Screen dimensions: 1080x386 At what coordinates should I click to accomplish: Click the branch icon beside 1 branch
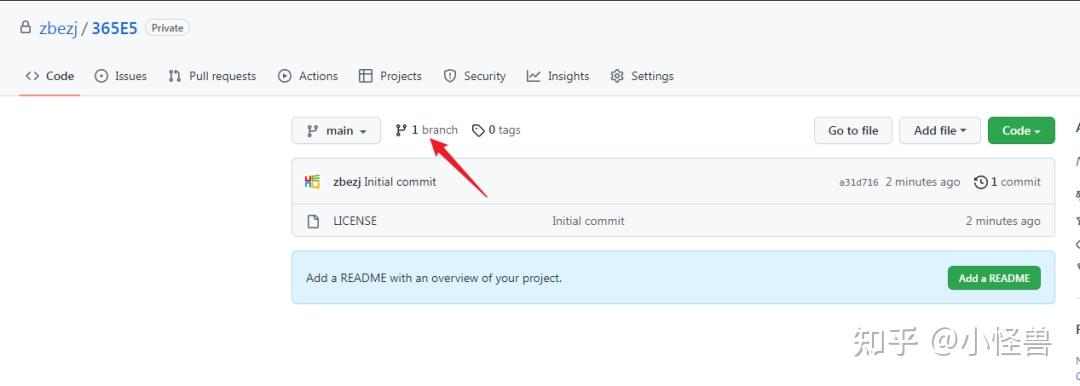point(401,130)
